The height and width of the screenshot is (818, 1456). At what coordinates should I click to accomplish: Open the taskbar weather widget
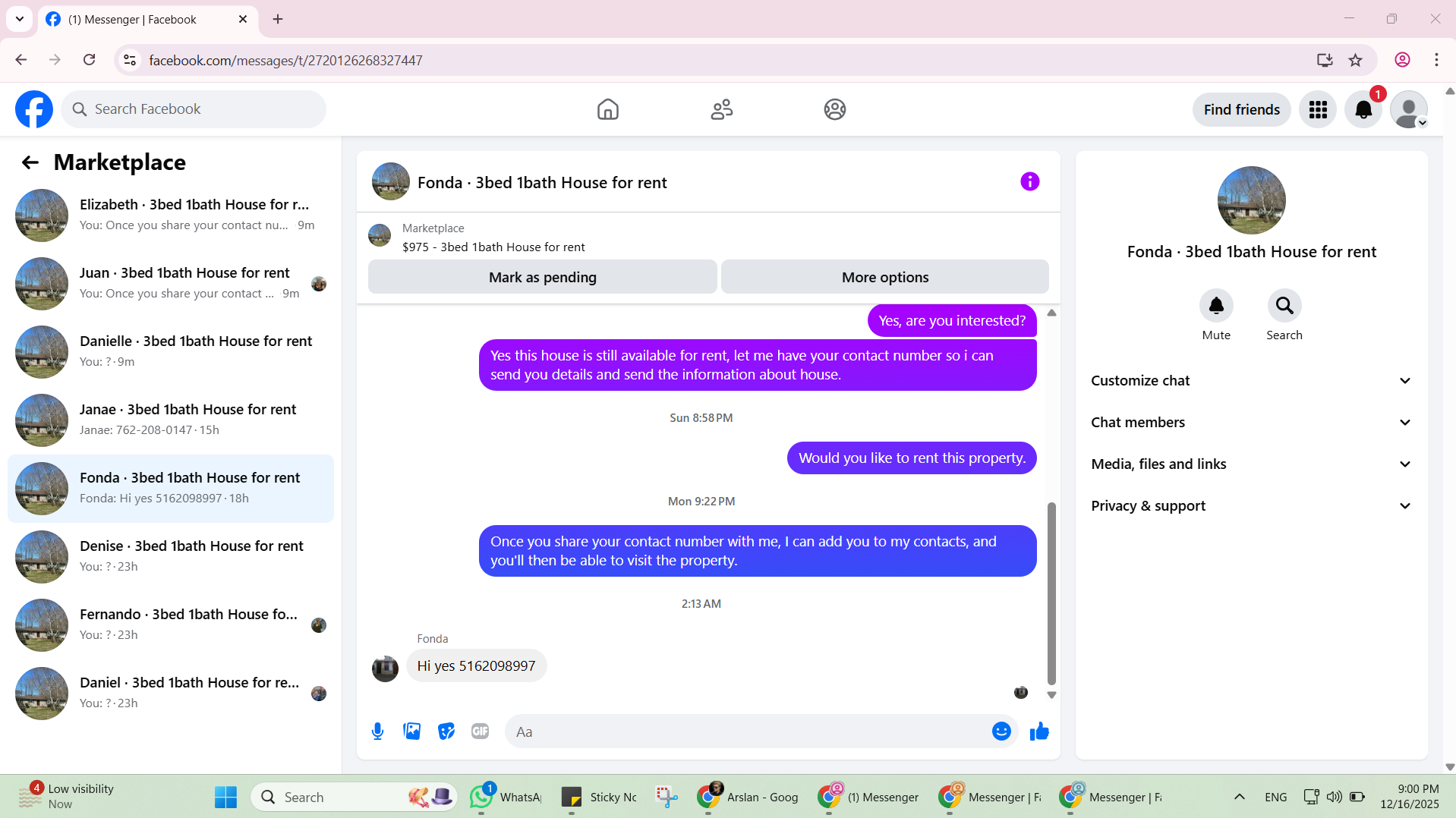tap(67, 797)
